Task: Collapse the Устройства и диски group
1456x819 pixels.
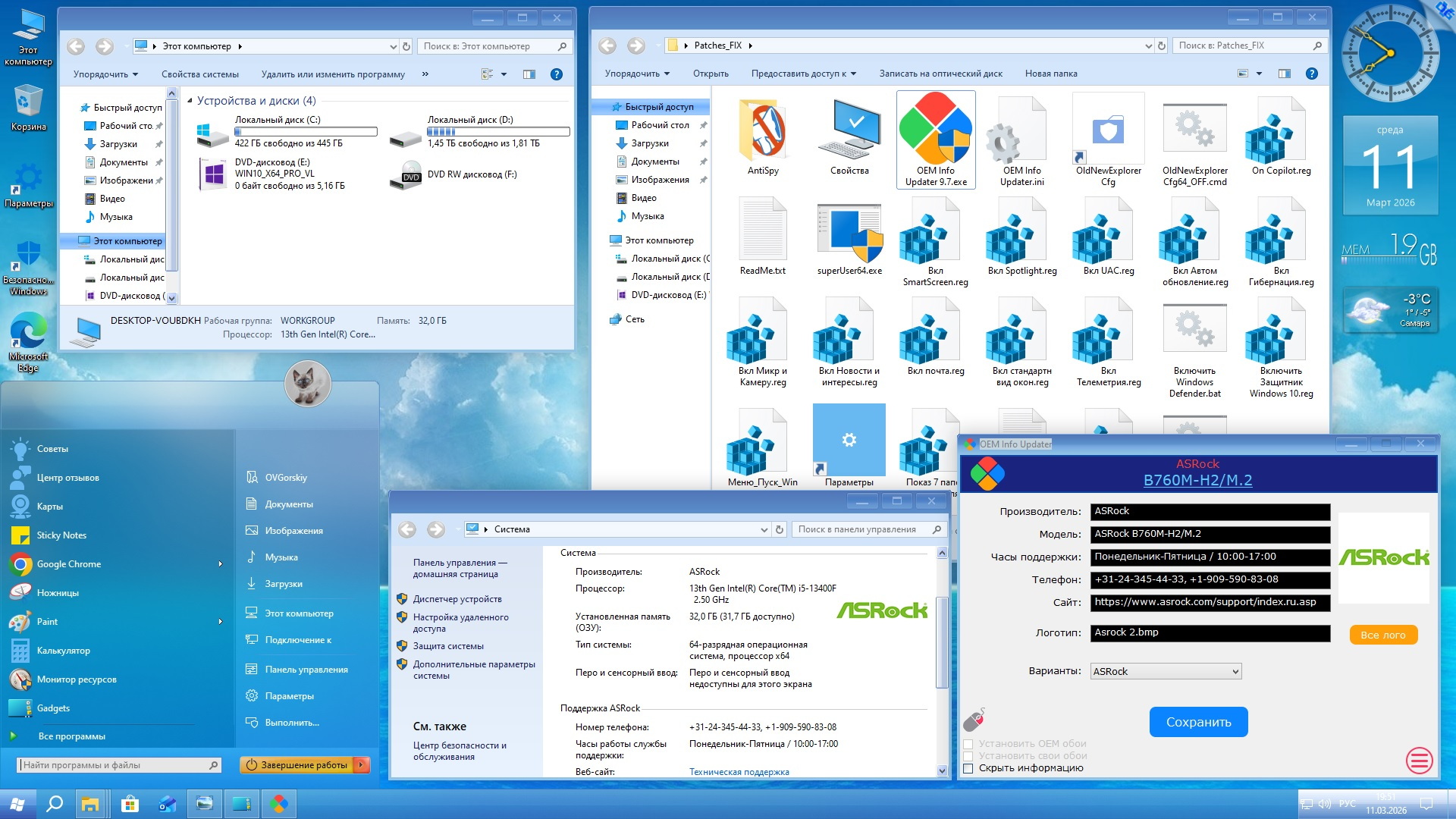Action: (x=190, y=101)
